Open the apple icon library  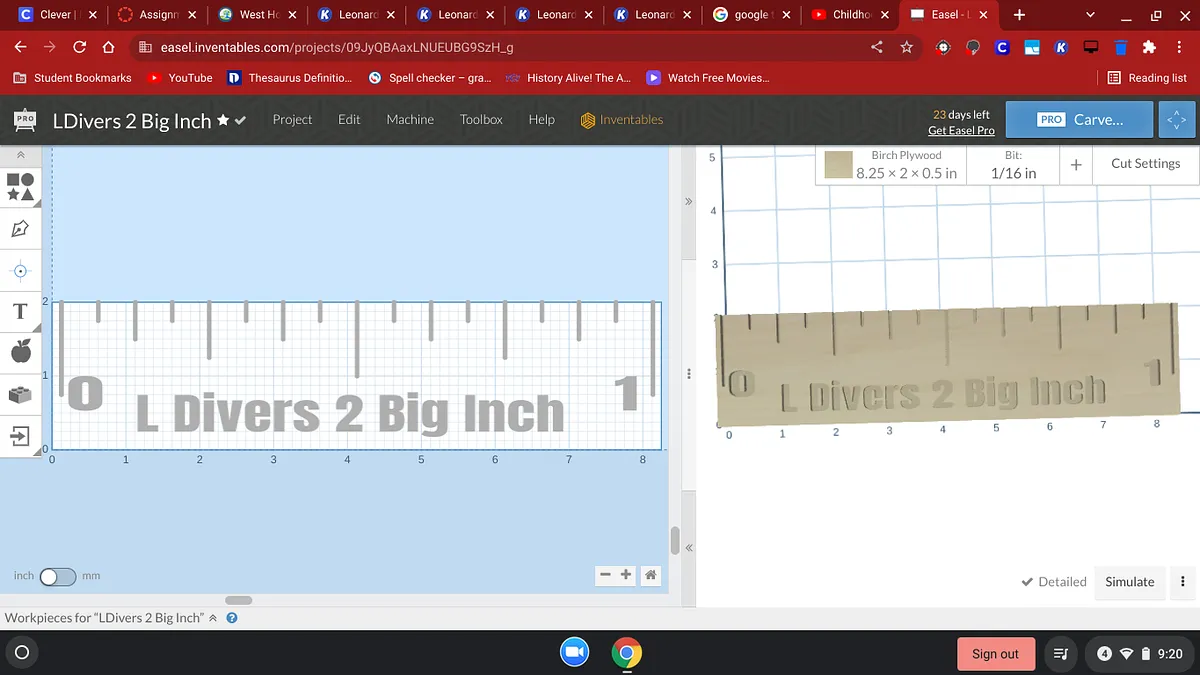click(21, 351)
